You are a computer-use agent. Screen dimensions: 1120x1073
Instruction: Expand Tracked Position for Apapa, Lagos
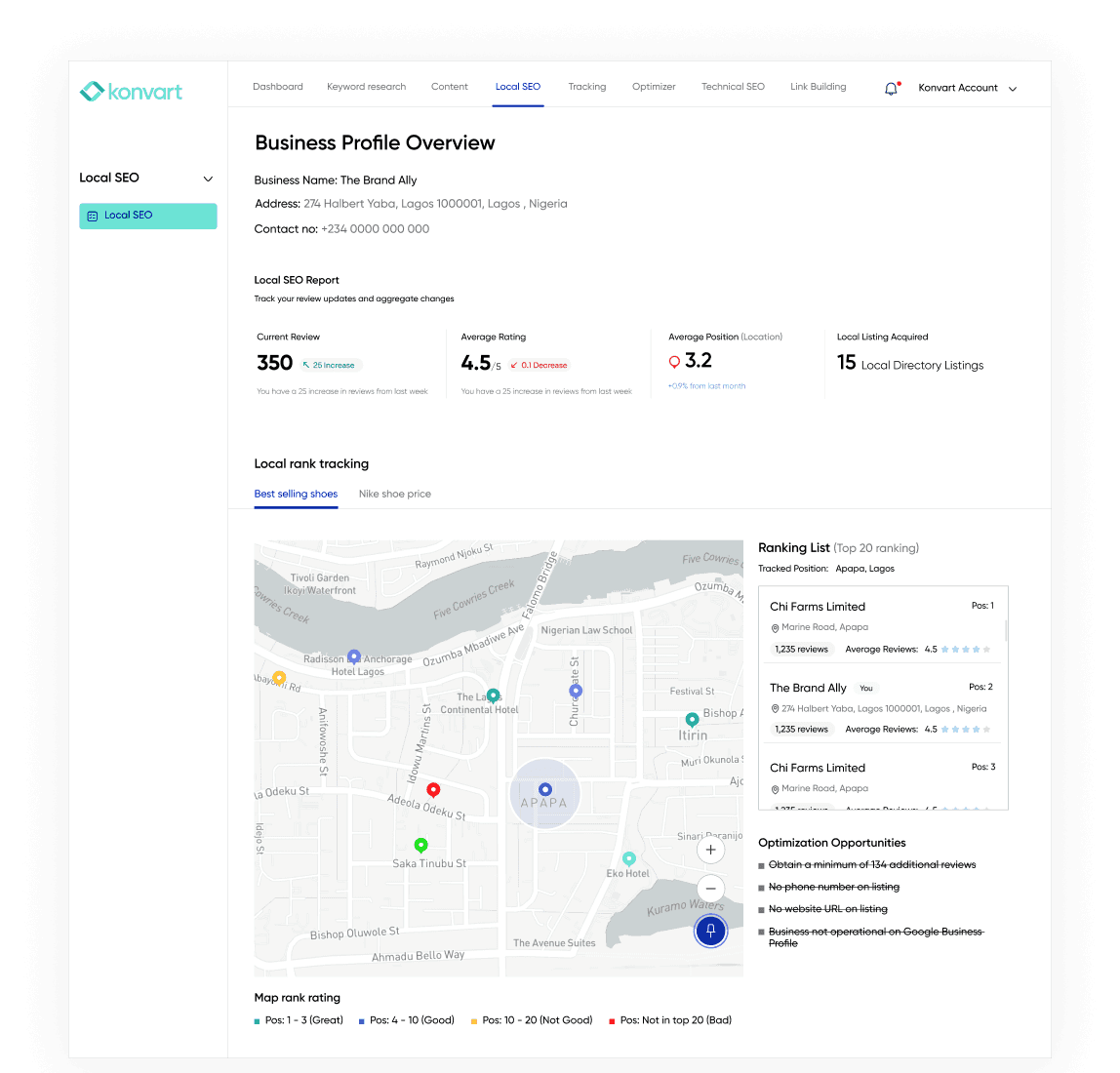point(864,568)
